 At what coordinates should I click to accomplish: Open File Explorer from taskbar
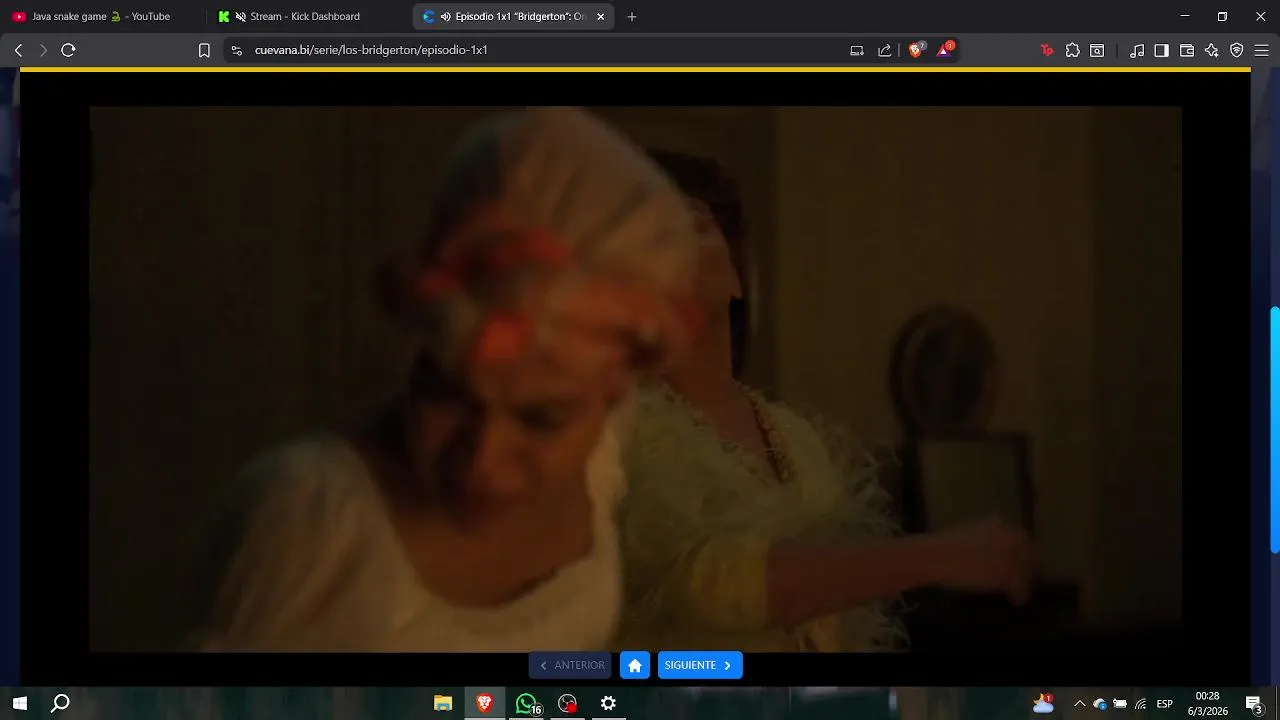[443, 703]
